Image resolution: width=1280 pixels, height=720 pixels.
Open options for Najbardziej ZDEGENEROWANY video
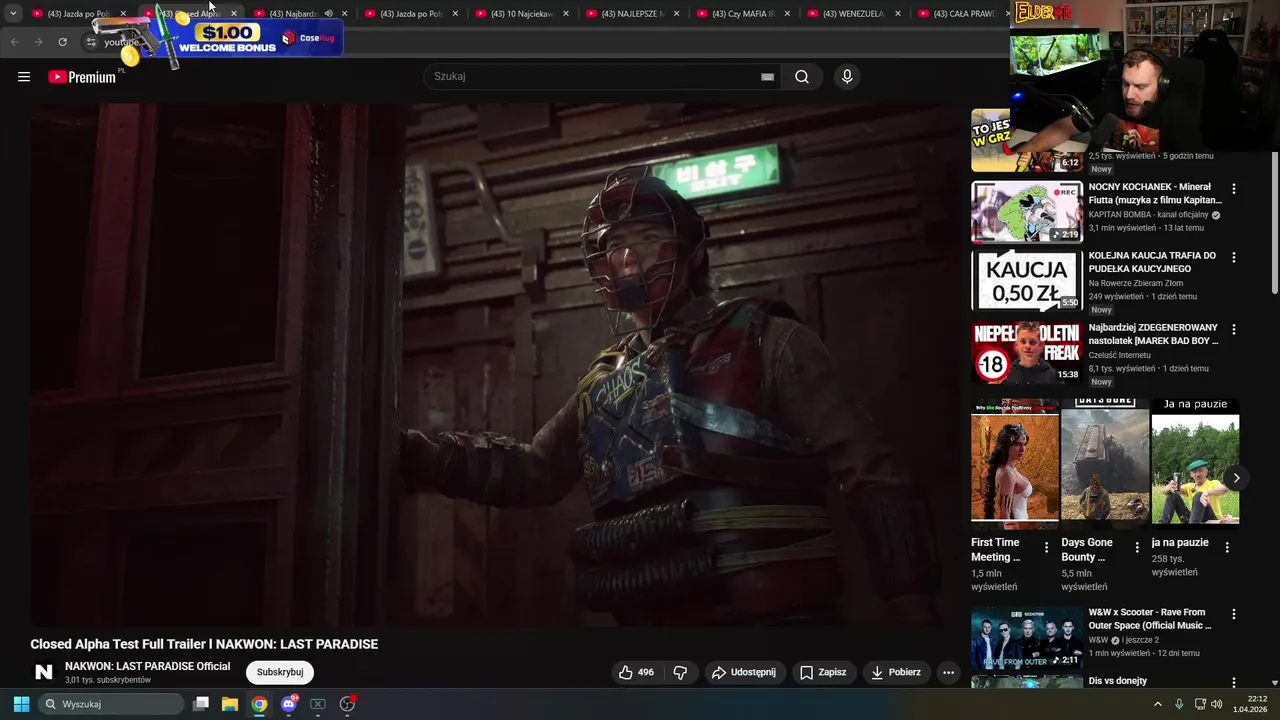click(x=1233, y=329)
